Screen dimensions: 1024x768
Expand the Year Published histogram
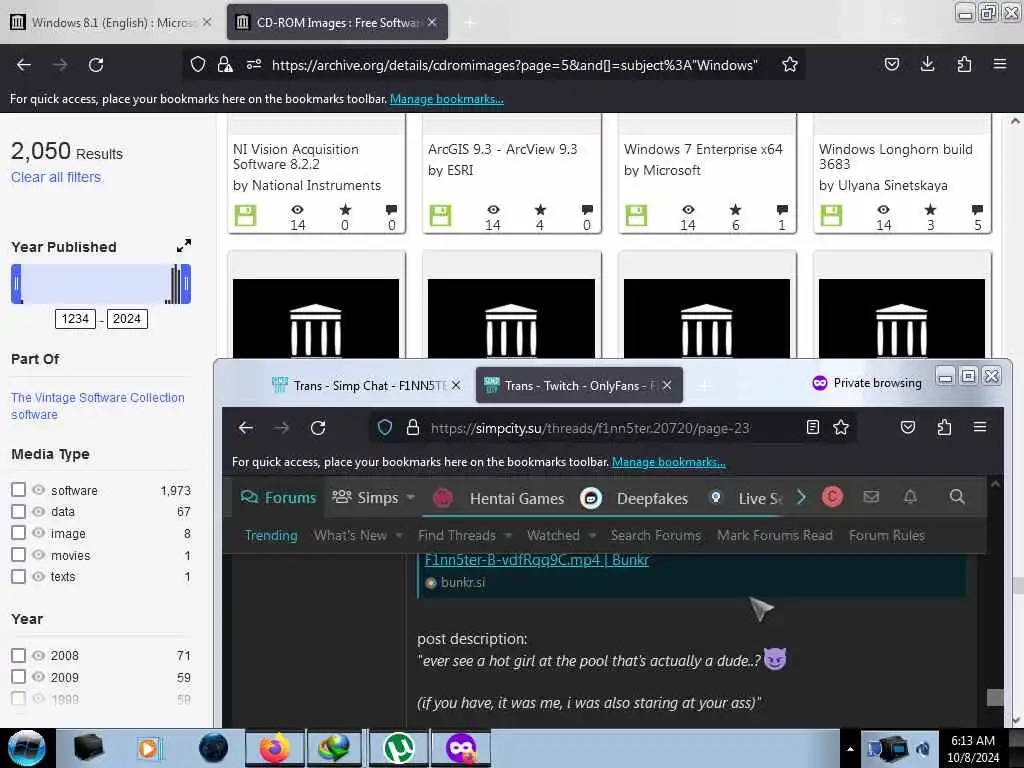tap(184, 246)
